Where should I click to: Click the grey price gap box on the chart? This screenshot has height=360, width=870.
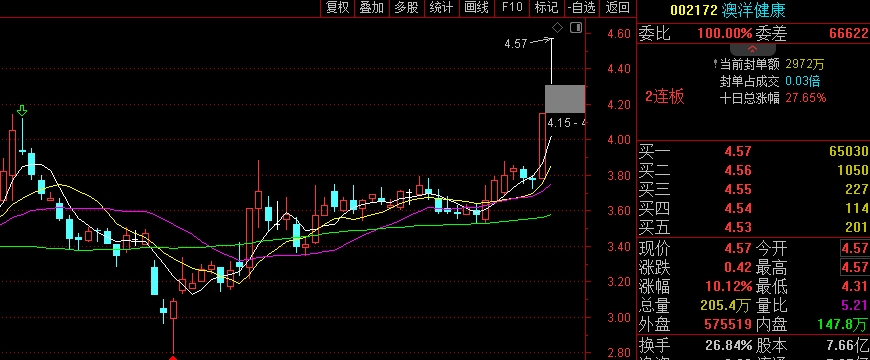pyautogui.click(x=565, y=99)
